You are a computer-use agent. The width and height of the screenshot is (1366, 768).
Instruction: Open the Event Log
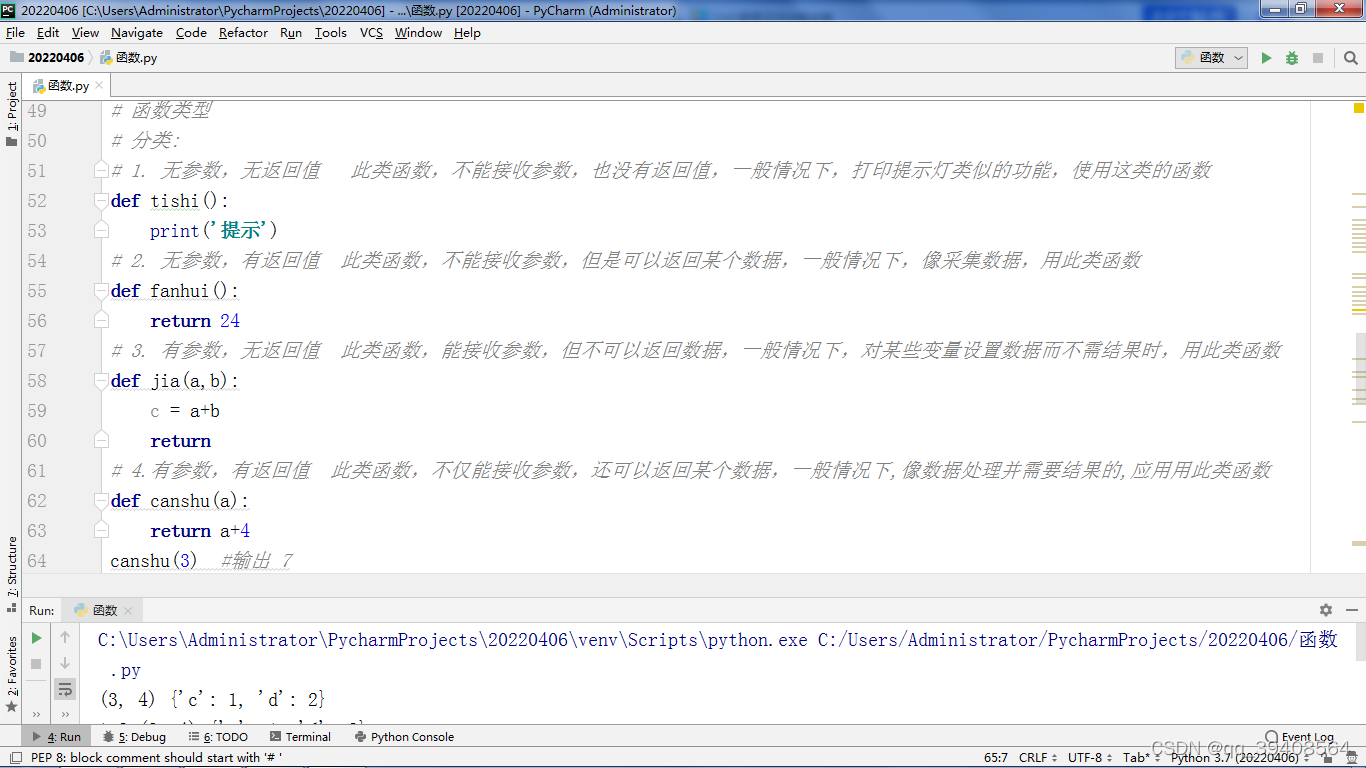1298,737
